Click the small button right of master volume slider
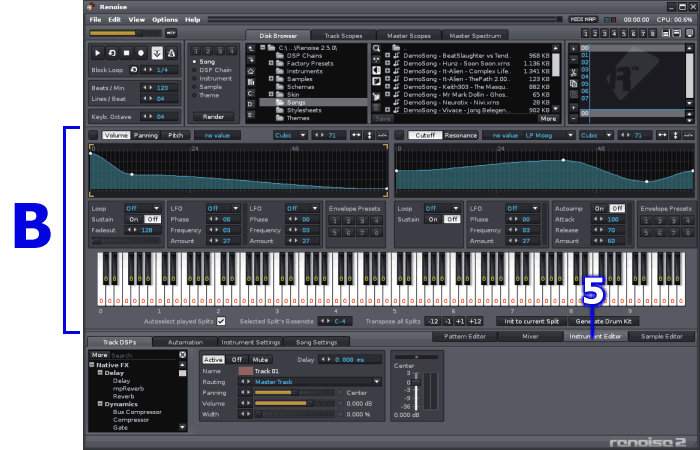The image size is (700, 450). pos(171,33)
